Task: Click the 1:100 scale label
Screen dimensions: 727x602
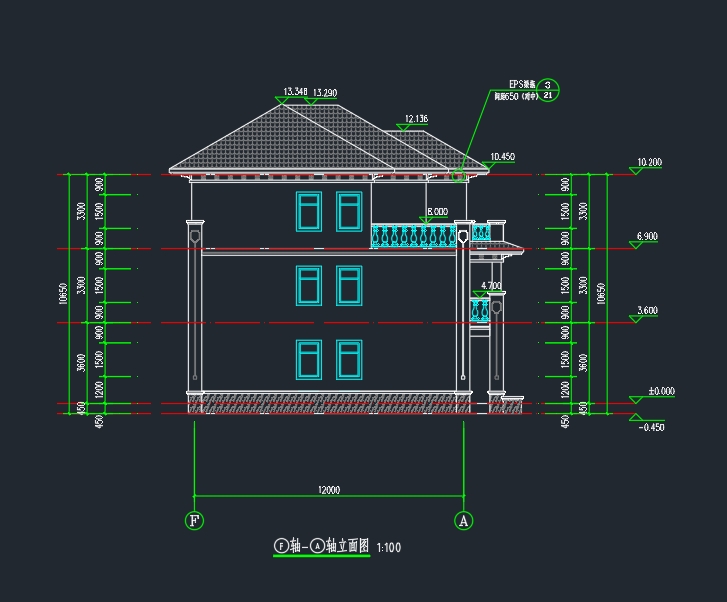Action: coord(389,548)
